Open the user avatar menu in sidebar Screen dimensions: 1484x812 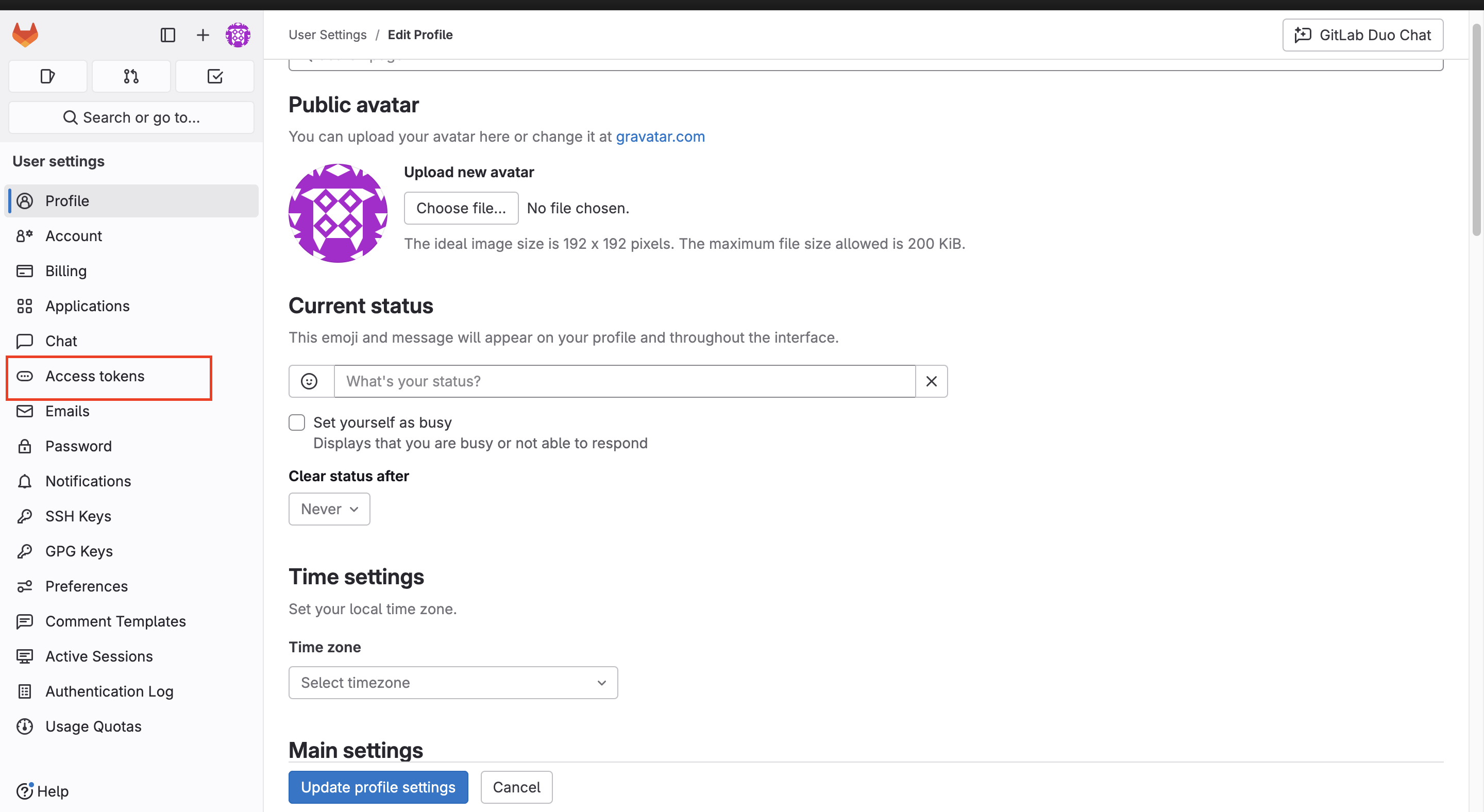(x=238, y=35)
